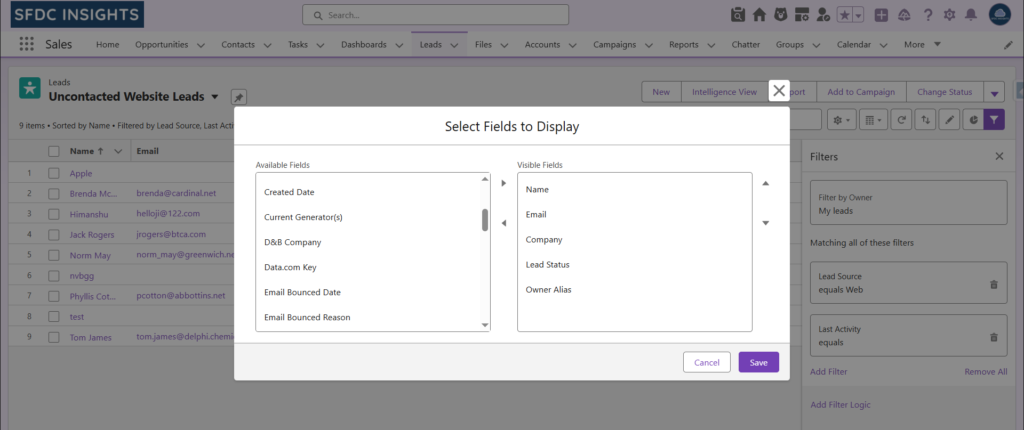This screenshot has width=1024, height=430.
Task: Open the Uncontacted Website Leads view dropdown
Action: [215, 97]
